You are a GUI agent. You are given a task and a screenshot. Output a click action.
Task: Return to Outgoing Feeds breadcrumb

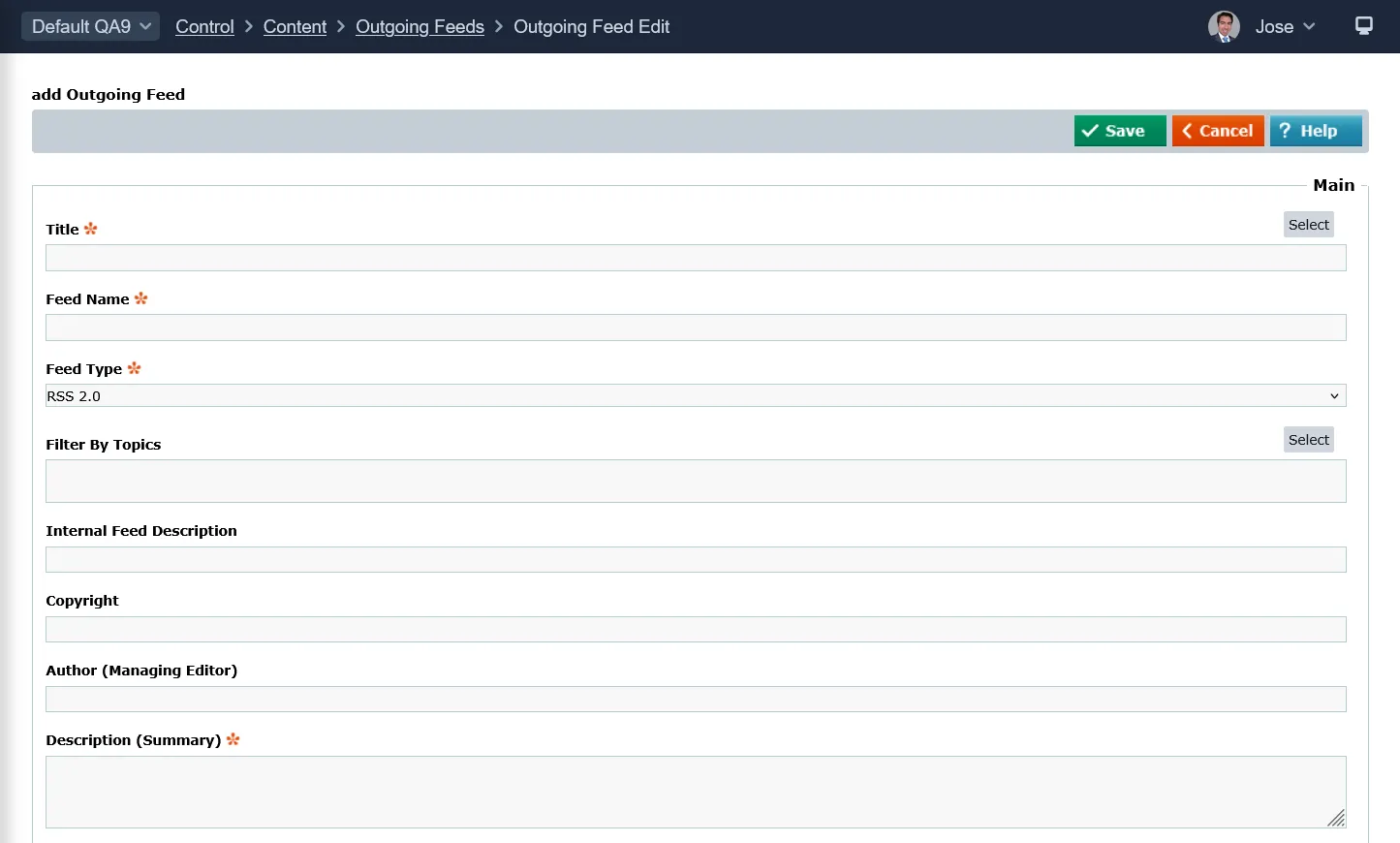[420, 27]
